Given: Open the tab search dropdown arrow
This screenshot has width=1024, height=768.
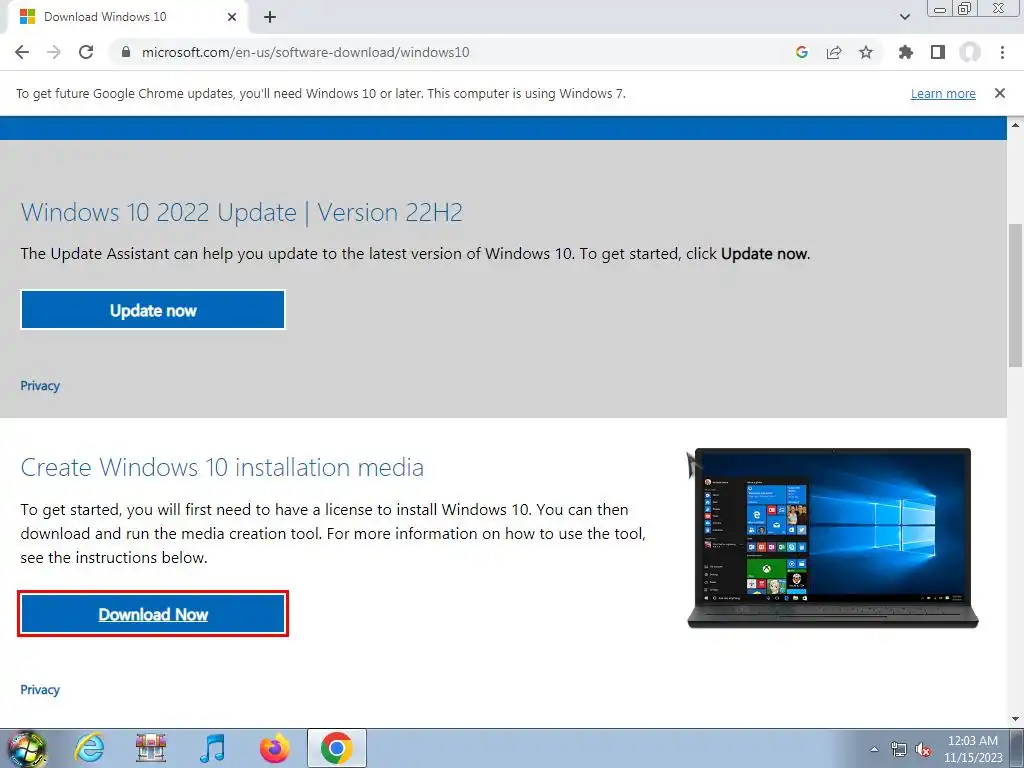Looking at the screenshot, I should click(904, 17).
